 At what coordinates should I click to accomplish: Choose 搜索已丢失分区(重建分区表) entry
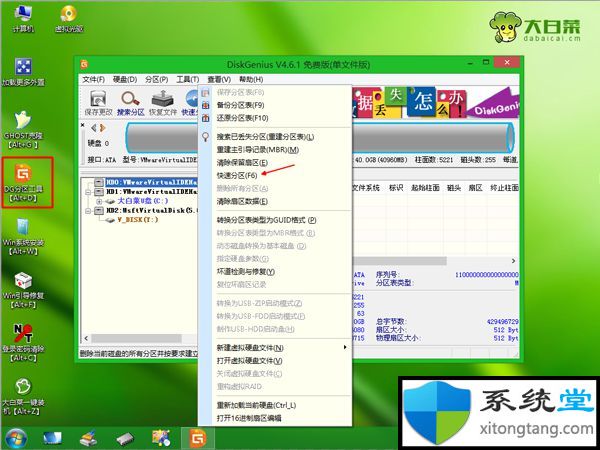click(275, 137)
